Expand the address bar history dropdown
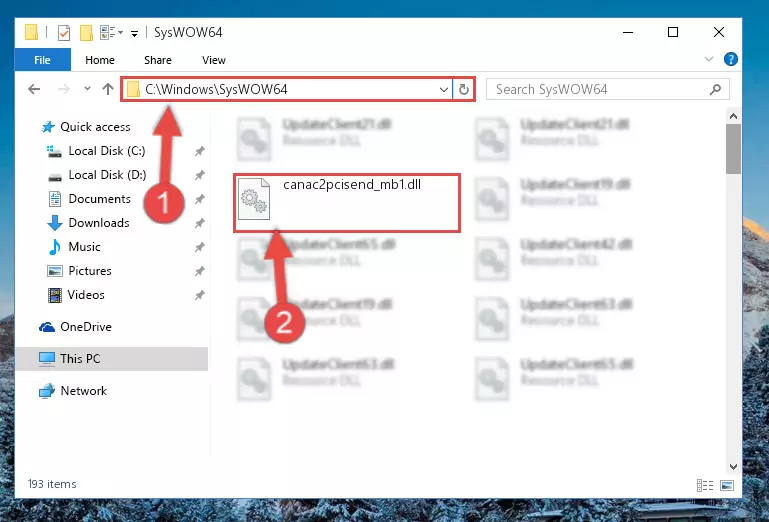Image resolution: width=769 pixels, height=522 pixels. pos(443,89)
